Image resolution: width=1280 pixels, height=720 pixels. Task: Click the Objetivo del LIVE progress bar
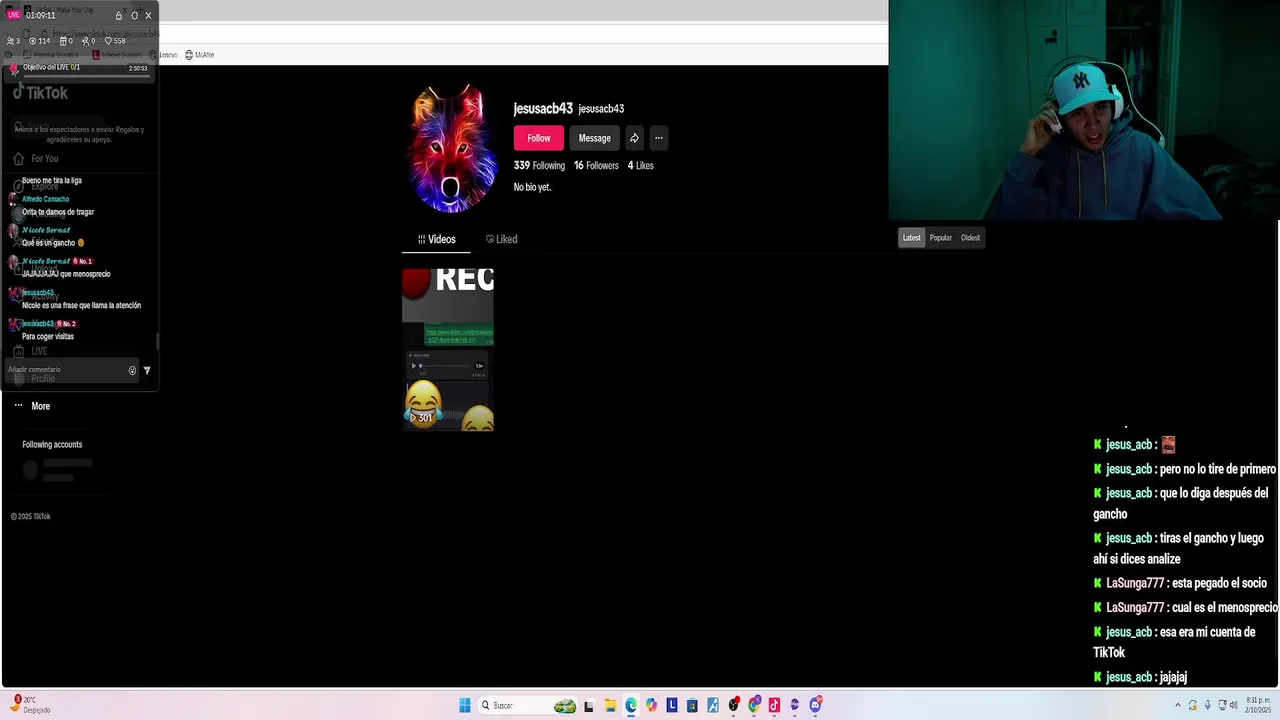click(87, 74)
